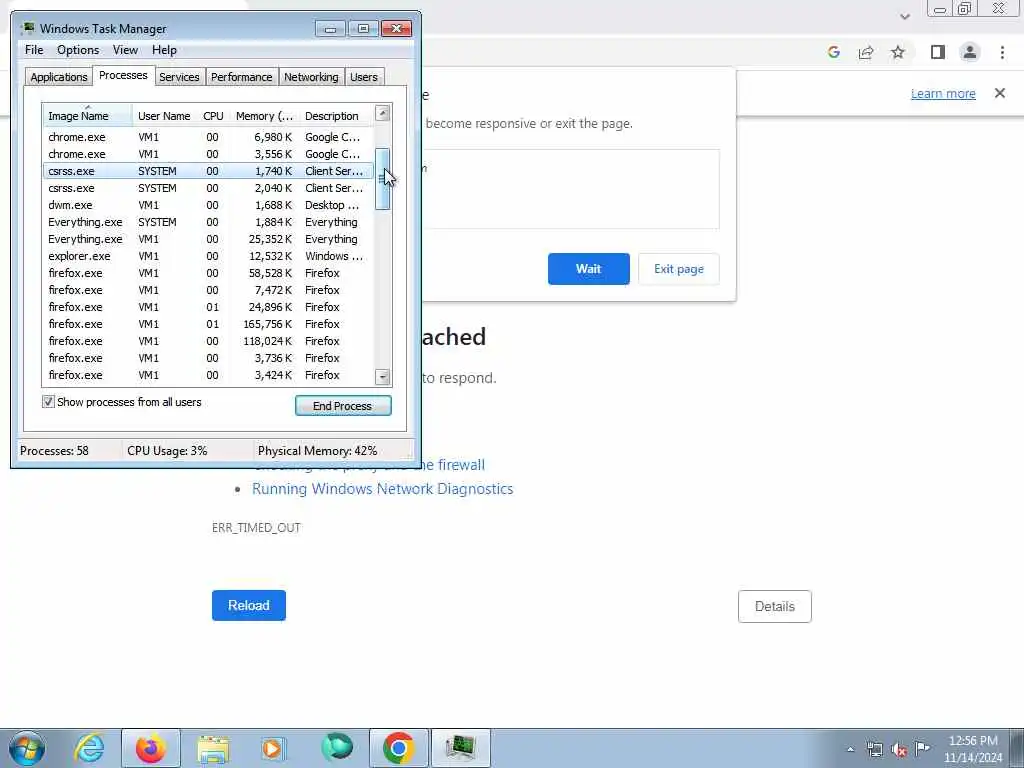The image size is (1024, 768).
Task: Select Everything.exe row using 25,352 K
Action: pos(208,239)
